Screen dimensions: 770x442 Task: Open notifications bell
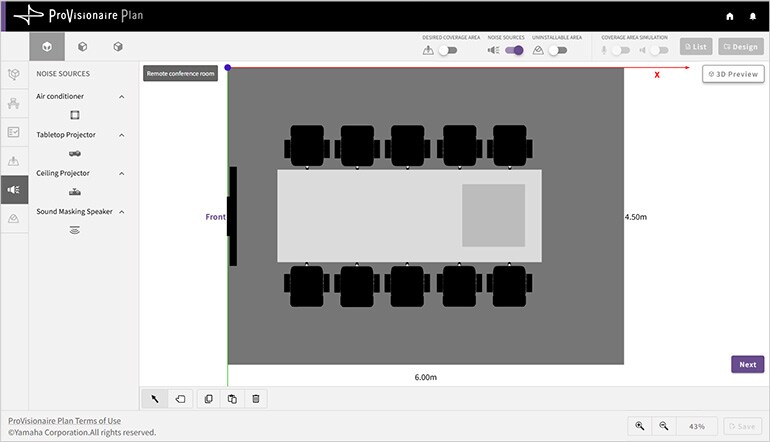pyautogui.click(x=753, y=16)
